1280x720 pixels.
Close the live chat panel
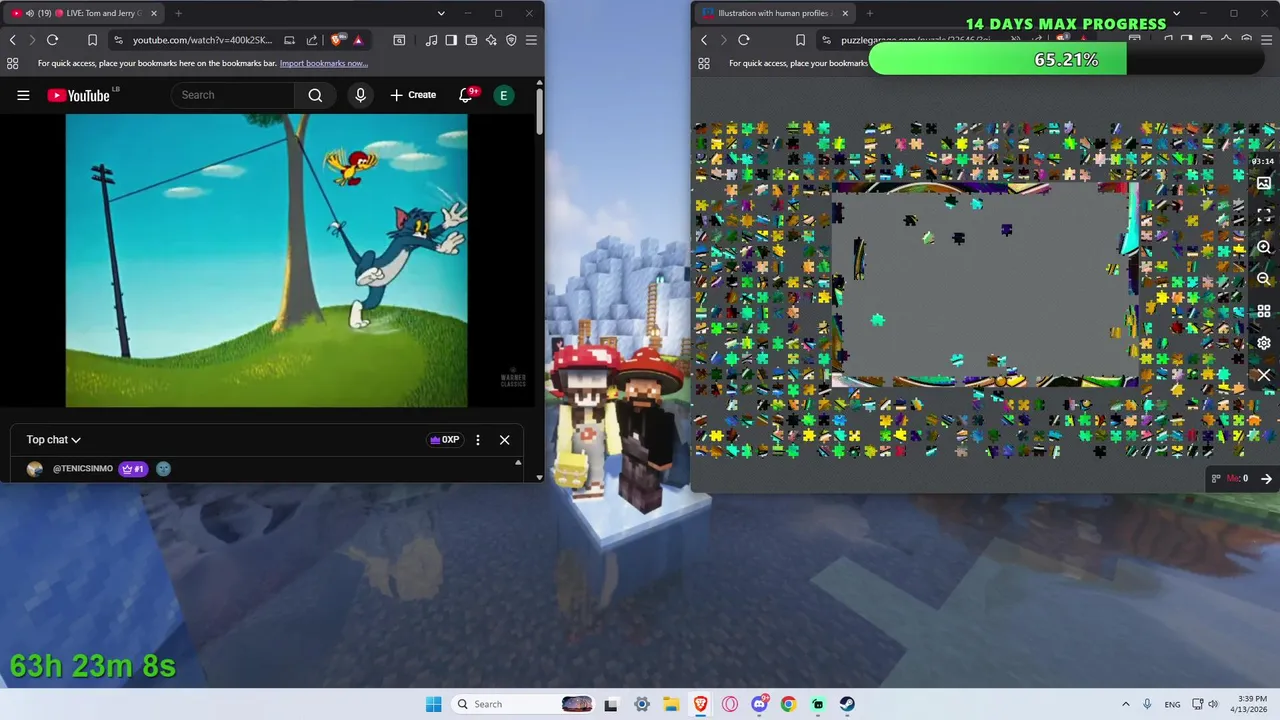[504, 440]
